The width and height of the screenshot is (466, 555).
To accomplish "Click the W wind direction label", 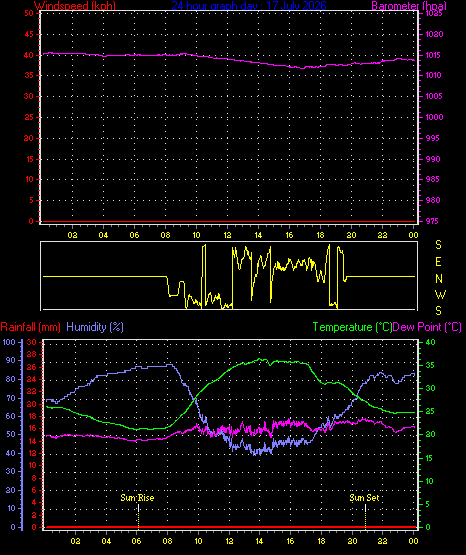I will click(440, 294).
